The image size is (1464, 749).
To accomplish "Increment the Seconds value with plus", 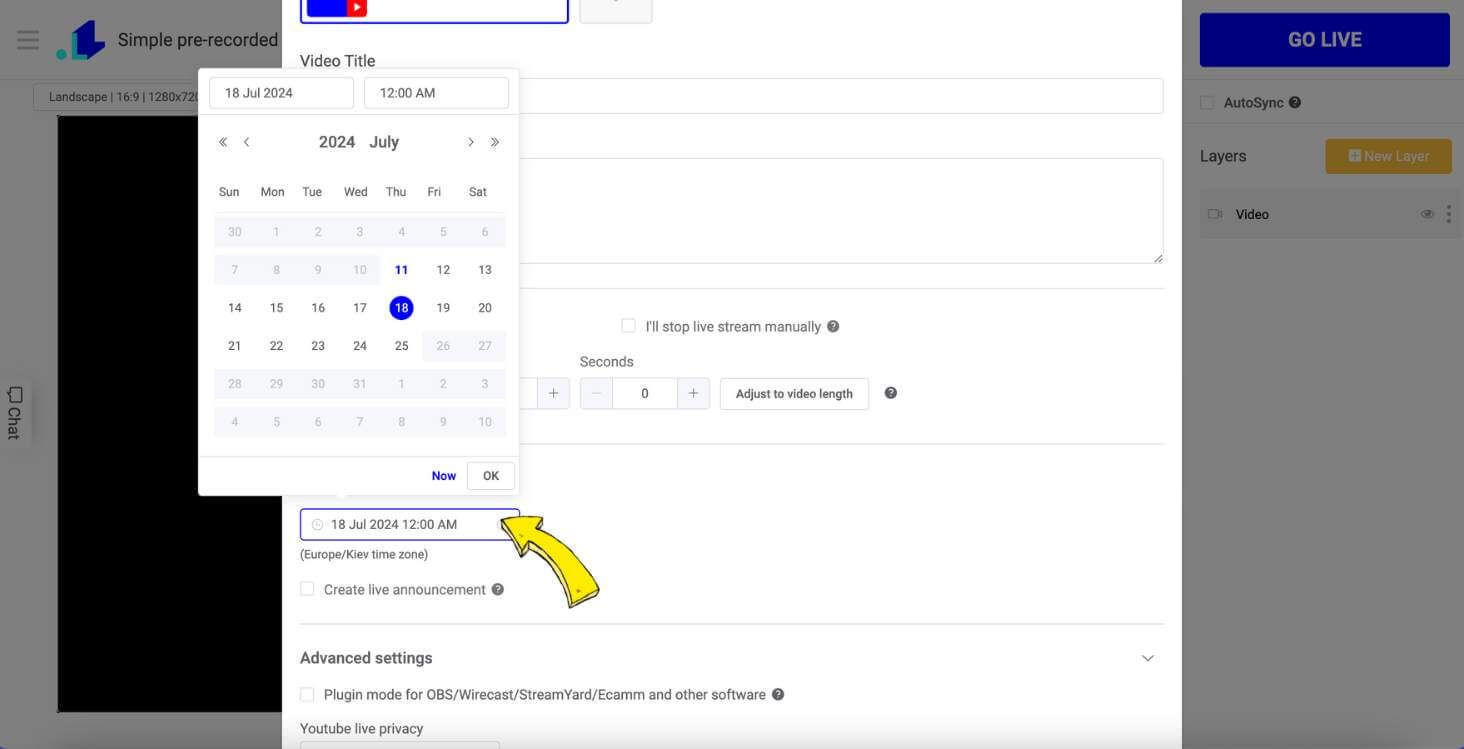I will tap(693, 393).
